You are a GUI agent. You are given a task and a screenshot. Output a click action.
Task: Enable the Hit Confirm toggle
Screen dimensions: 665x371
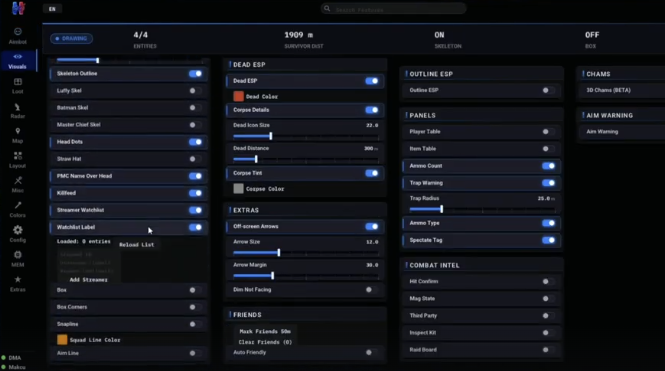548,282
